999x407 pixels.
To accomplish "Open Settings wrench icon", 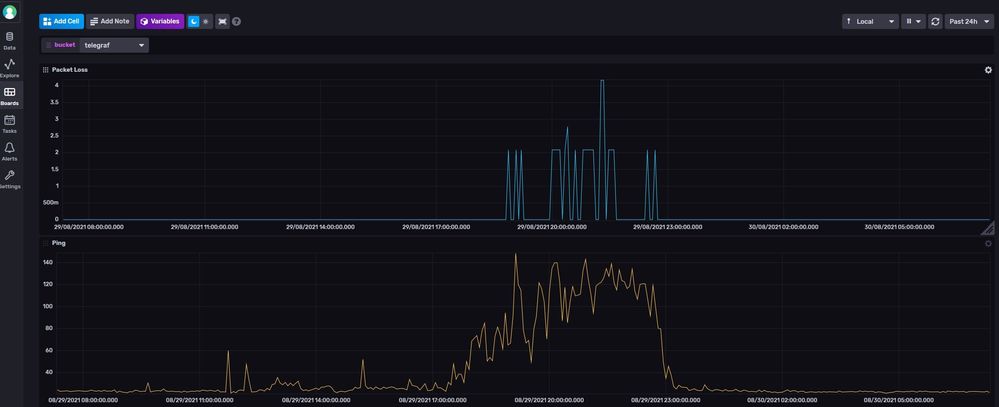I will pos(10,180).
